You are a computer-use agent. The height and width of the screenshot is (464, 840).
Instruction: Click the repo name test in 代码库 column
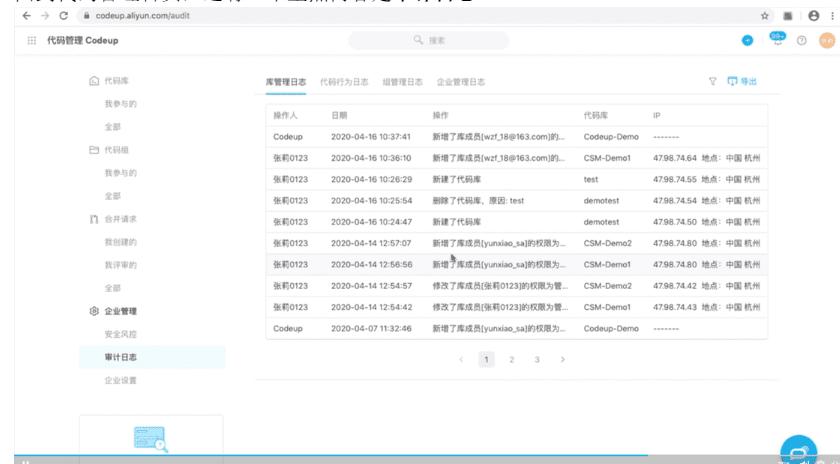point(591,179)
